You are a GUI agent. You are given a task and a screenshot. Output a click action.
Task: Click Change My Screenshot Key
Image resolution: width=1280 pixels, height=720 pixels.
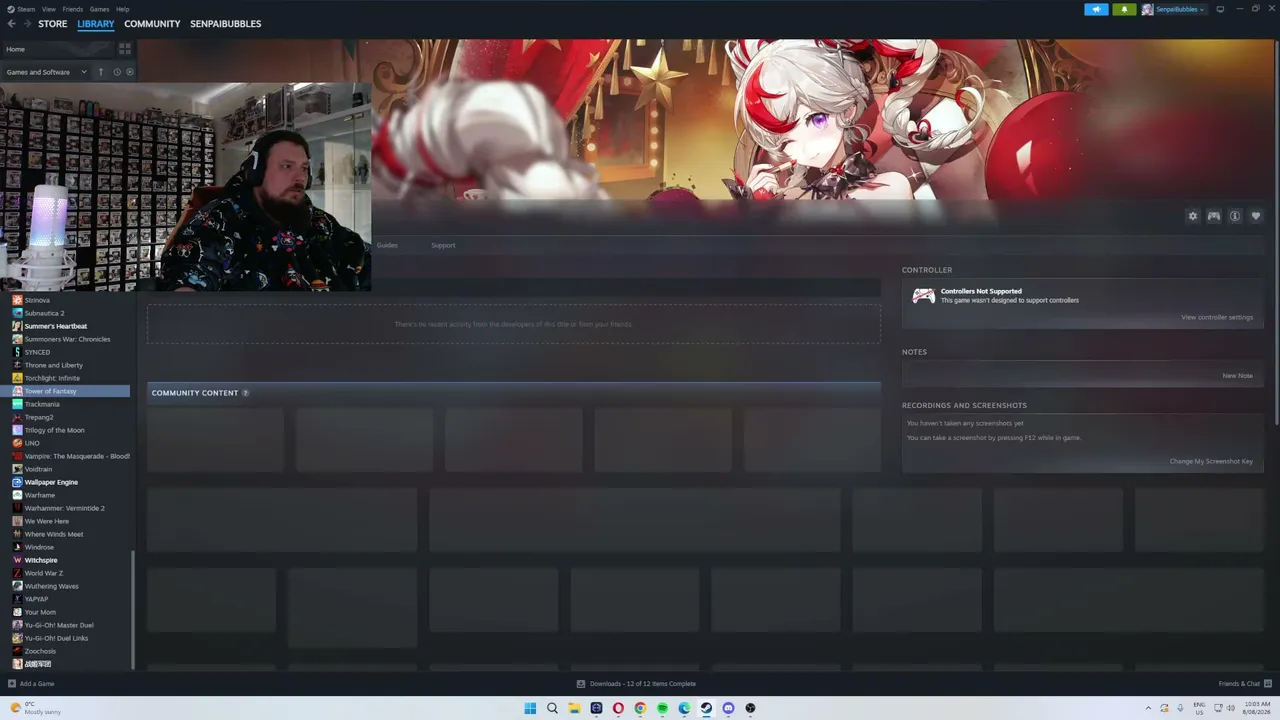point(1211,461)
